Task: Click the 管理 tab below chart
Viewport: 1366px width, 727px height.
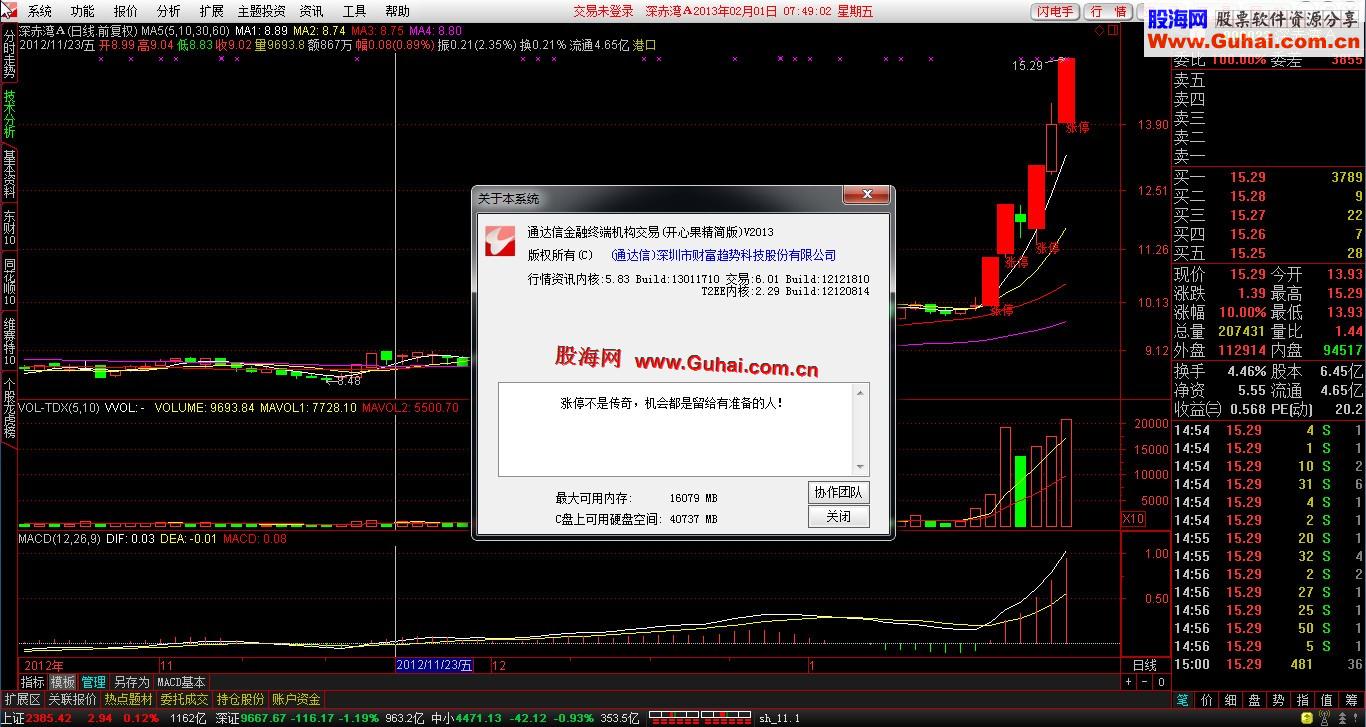Action: point(93,682)
